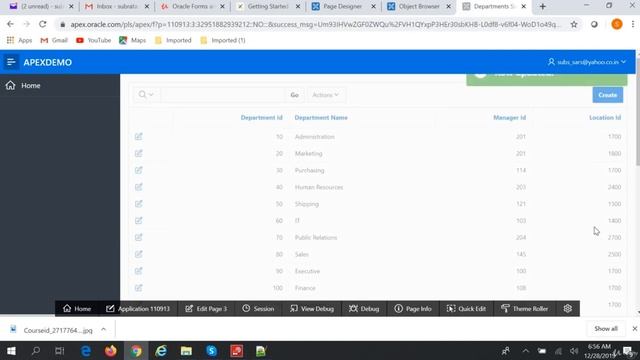Open the search column selector magnifier dropdown

(x=146, y=95)
